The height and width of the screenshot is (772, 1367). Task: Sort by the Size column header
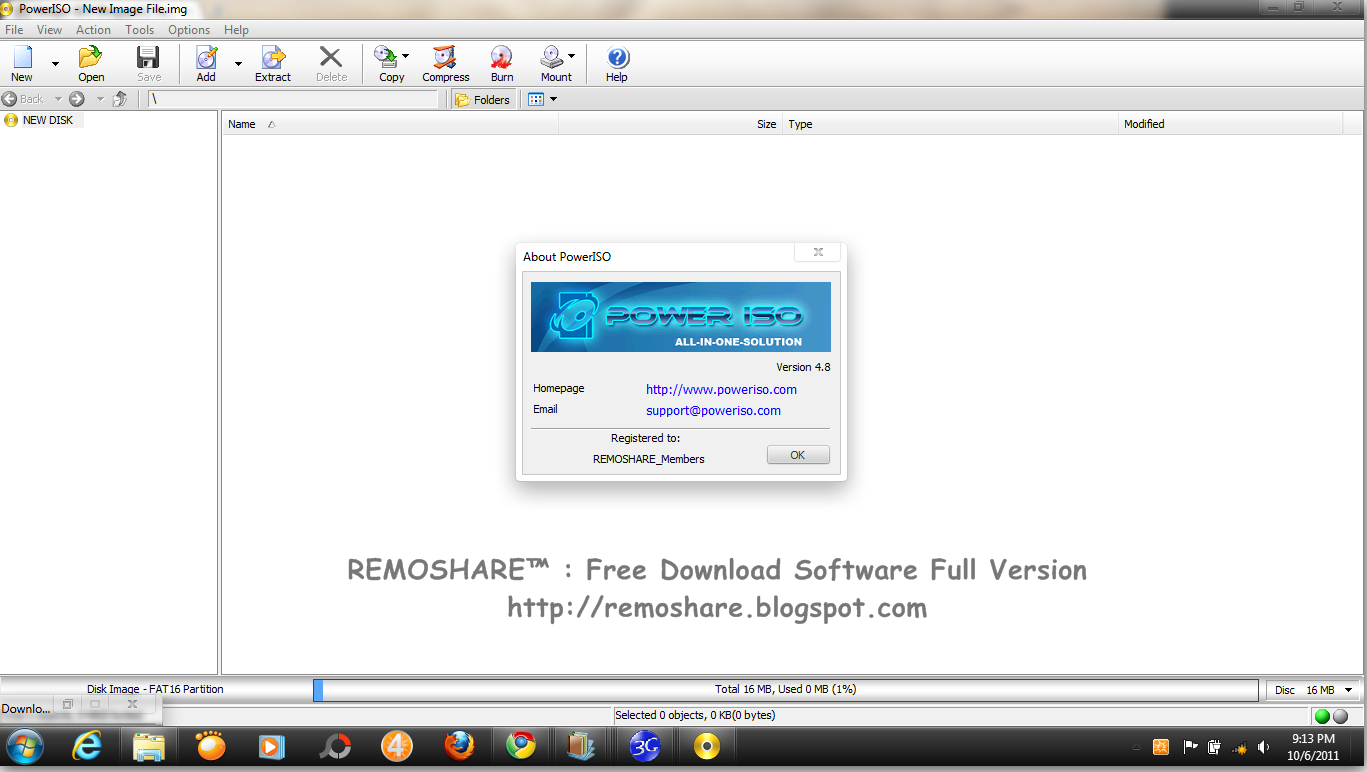click(669, 124)
